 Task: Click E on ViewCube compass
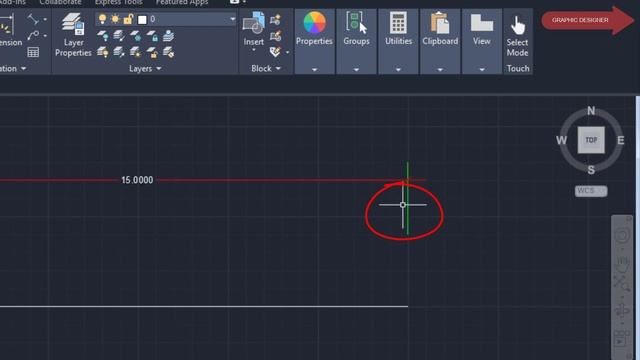[621, 140]
